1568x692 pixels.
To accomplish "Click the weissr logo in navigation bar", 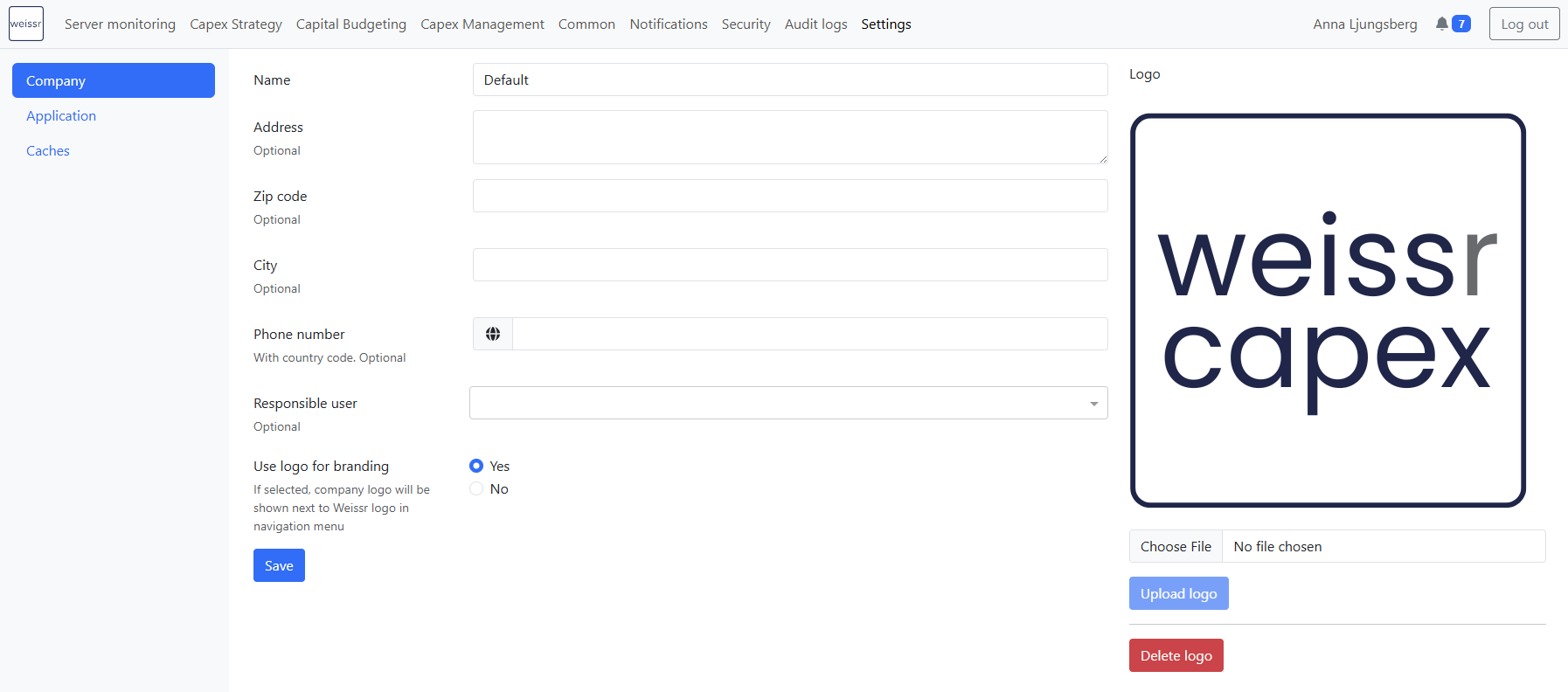I will (x=26, y=24).
